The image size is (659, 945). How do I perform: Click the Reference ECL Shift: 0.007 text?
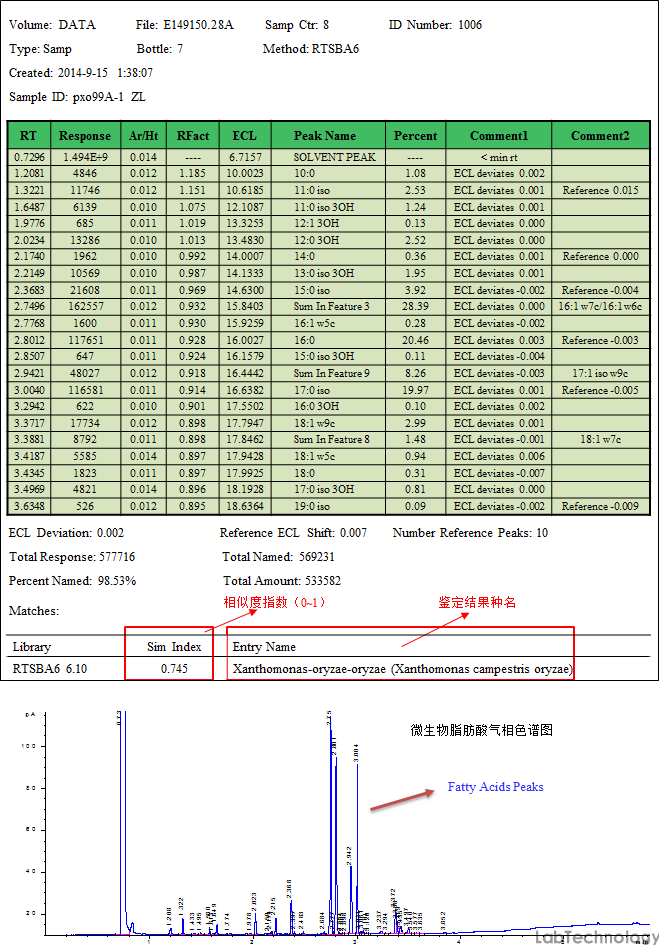click(x=293, y=533)
